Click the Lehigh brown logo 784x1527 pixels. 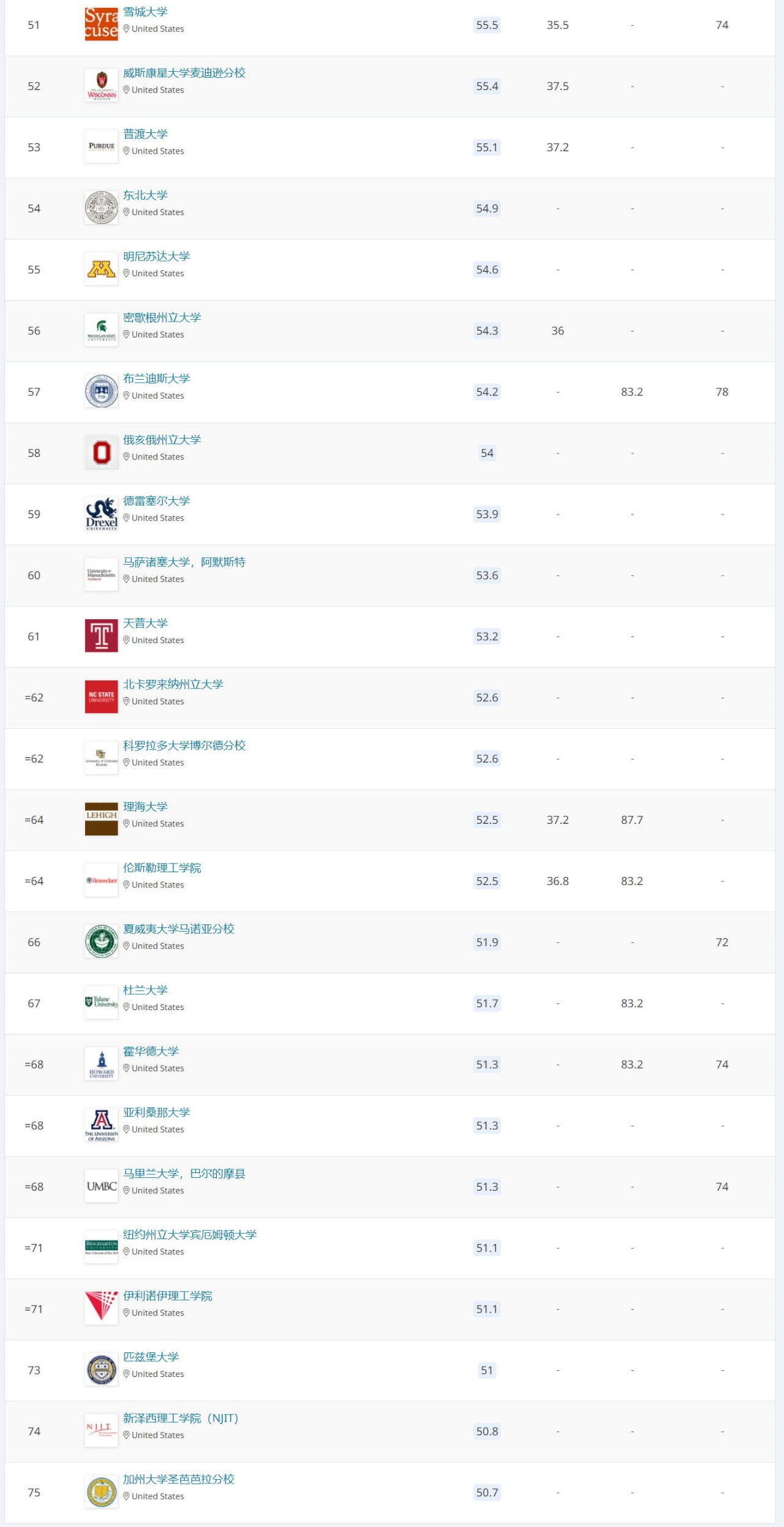pyautogui.click(x=101, y=820)
